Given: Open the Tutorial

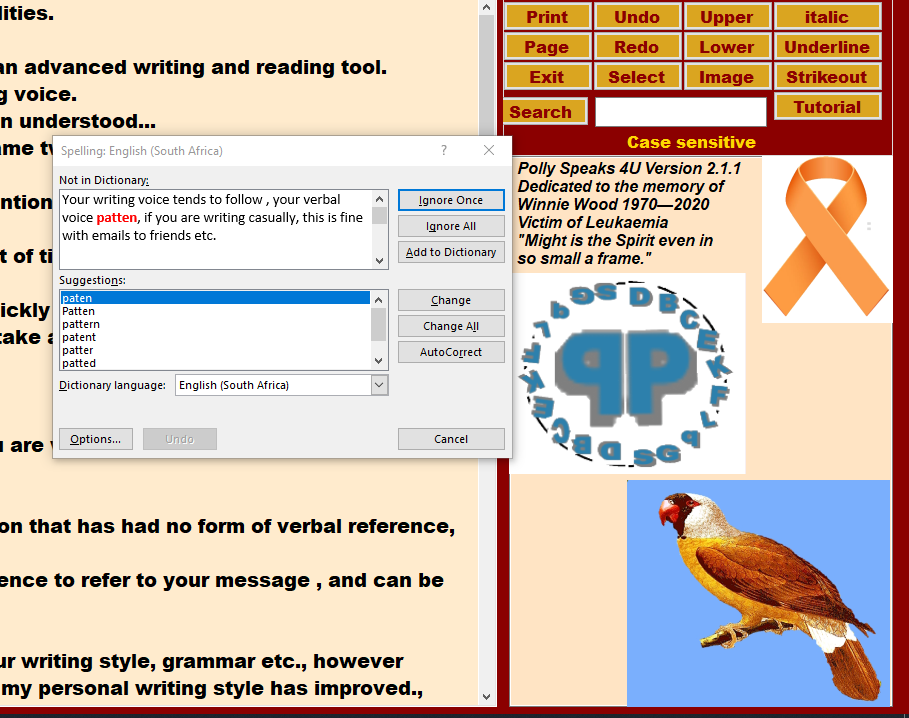Looking at the screenshot, I should 826,107.
